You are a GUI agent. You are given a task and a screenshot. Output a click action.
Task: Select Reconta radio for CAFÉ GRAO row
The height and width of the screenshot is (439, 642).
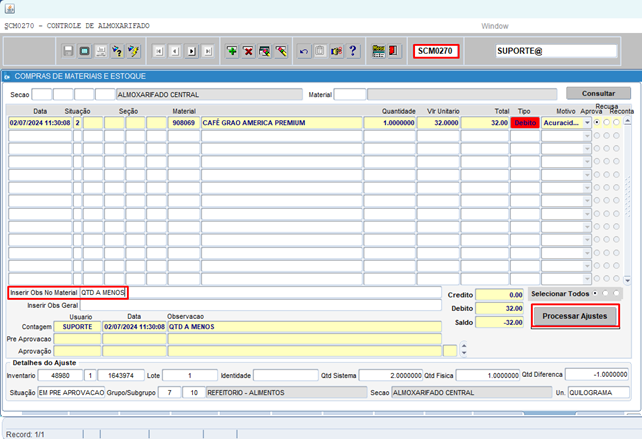coord(617,122)
